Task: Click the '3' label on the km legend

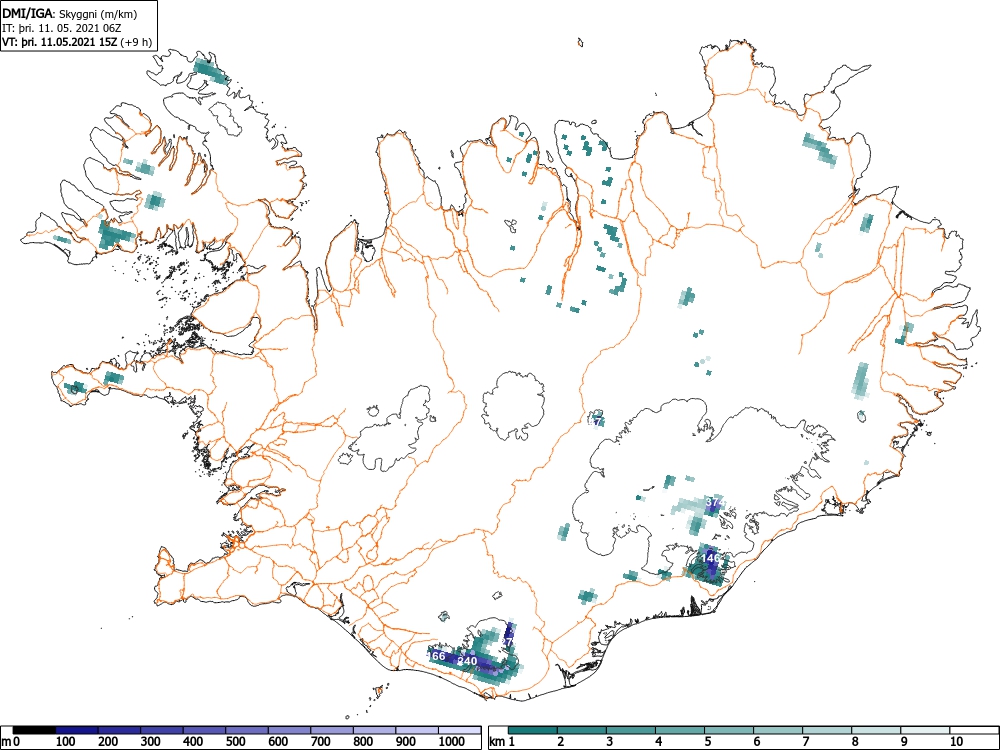Action: tap(610, 742)
